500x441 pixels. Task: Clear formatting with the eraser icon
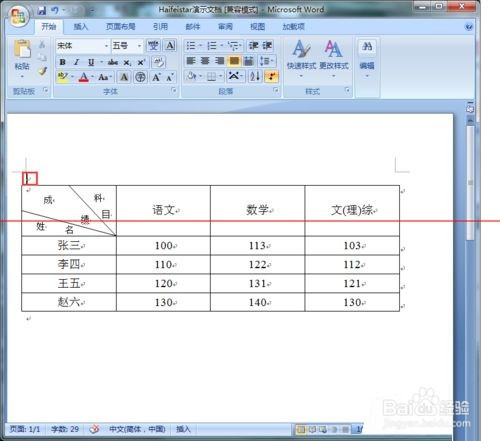click(159, 62)
